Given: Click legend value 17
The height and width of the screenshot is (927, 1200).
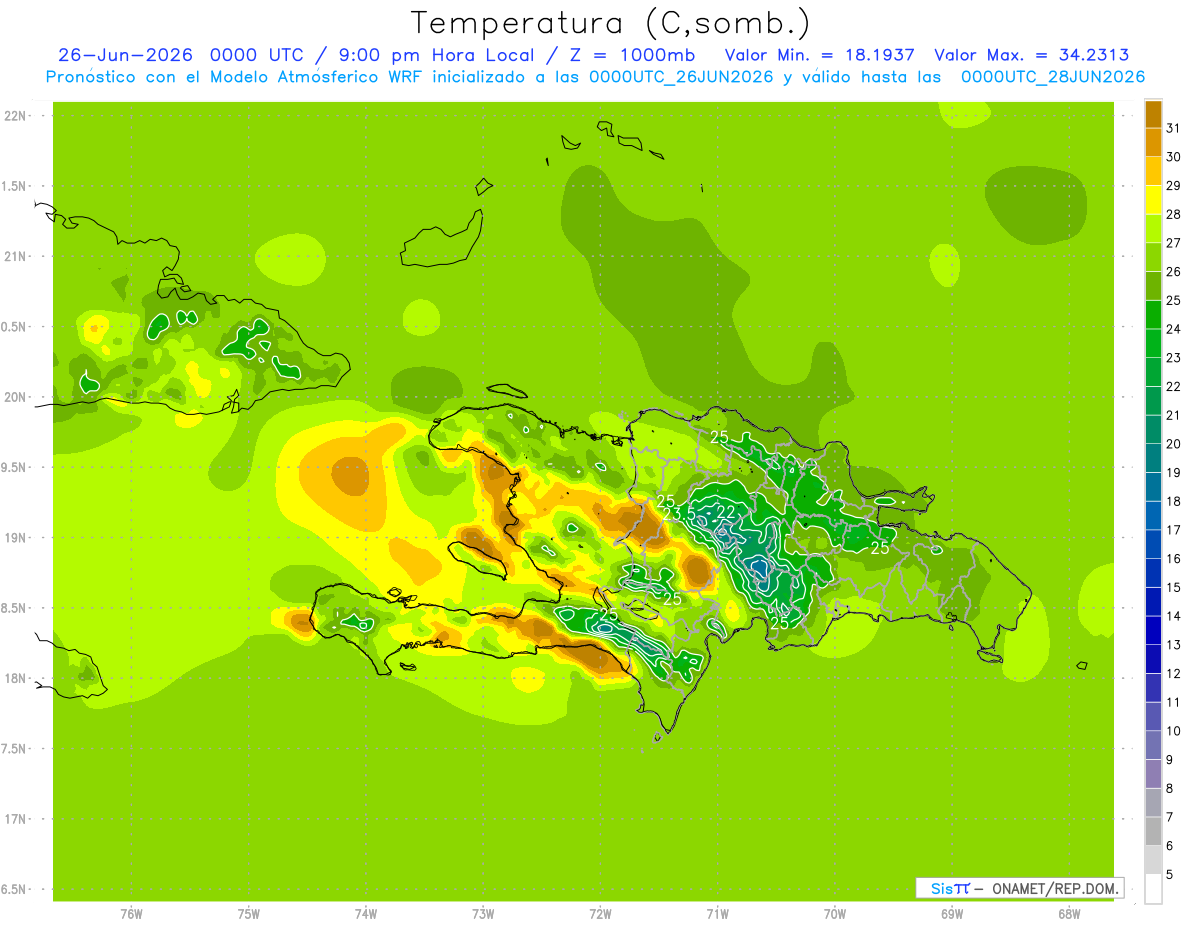Looking at the screenshot, I should [1174, 530].
